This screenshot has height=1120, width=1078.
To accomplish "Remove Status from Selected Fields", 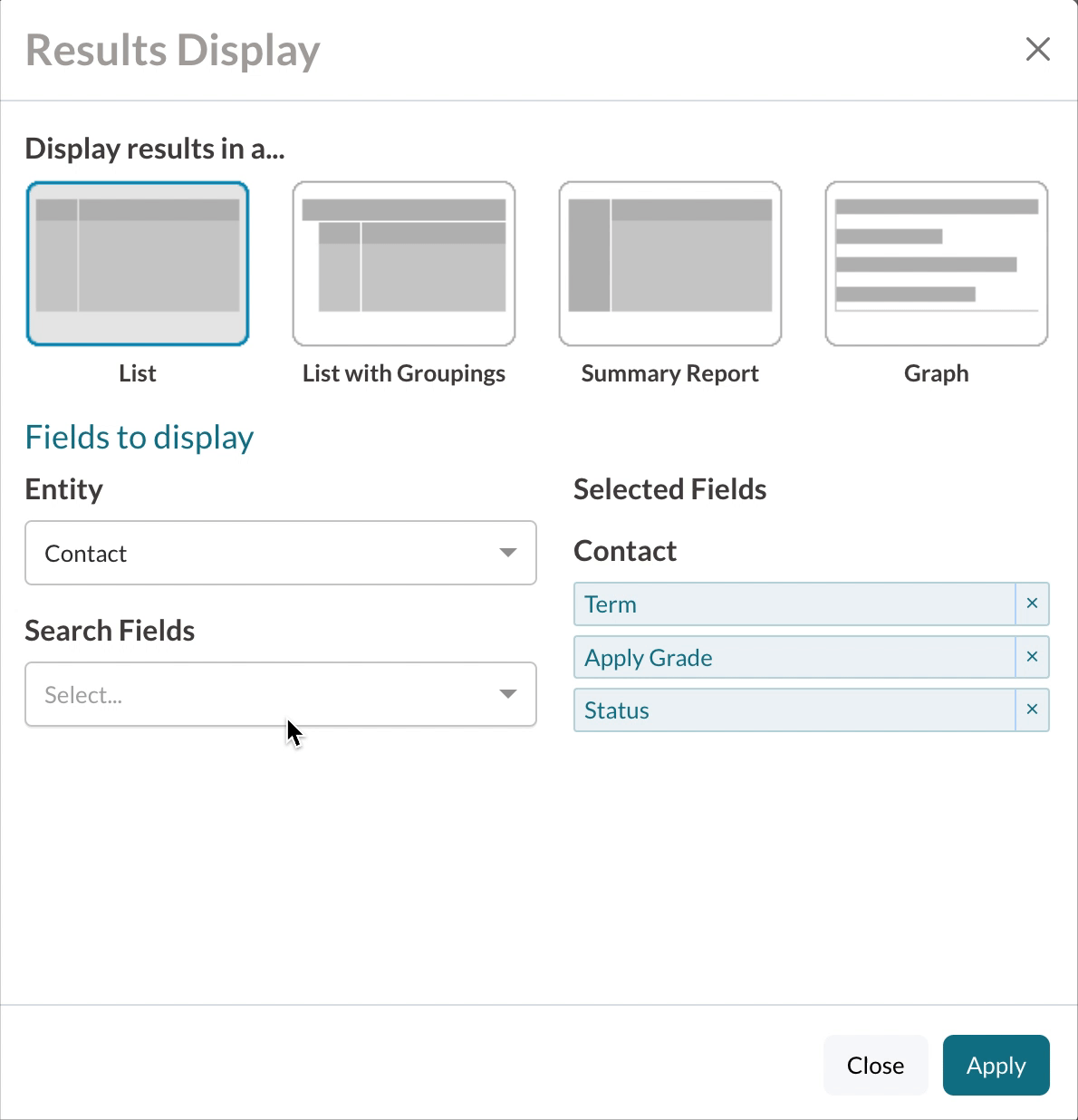I will pos(1032,710).
